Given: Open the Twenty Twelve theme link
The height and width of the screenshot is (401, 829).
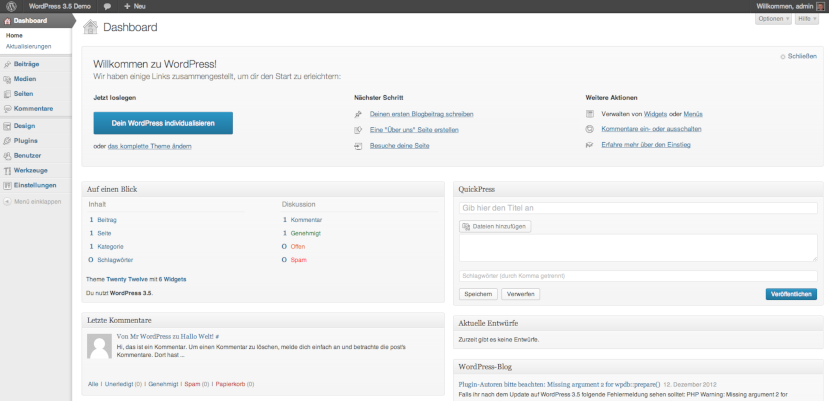Looking at the screenshot, I should [x=127, y=279].
